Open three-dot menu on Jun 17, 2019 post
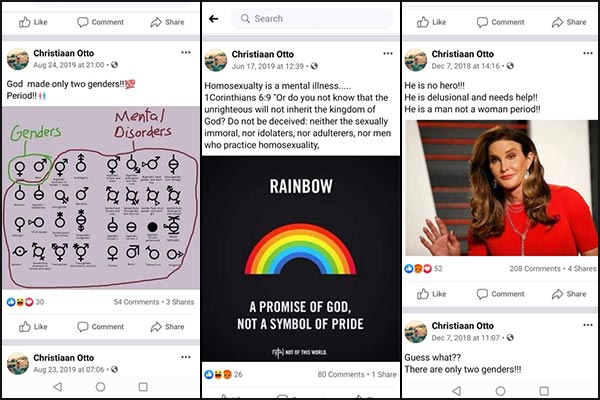The width and height of the screenshot is (600, 400). 388,53
